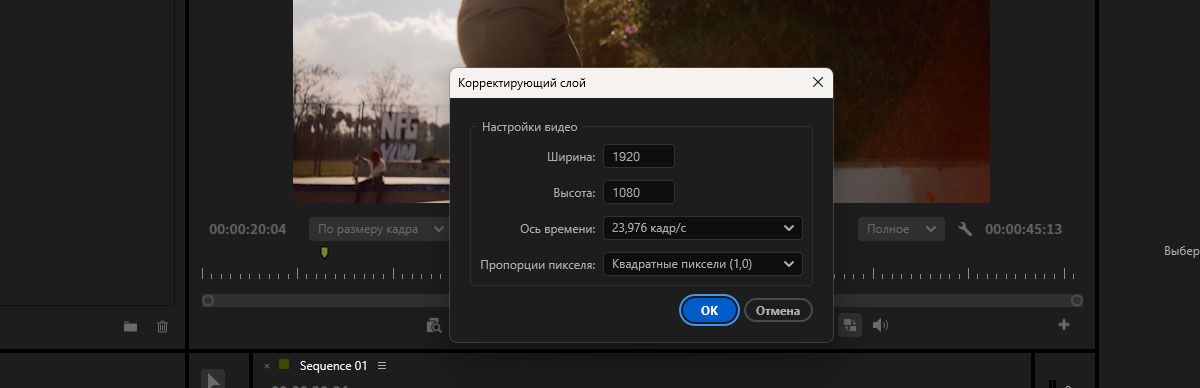Grab the left zoom scrollbar handle

click(208, 300)
